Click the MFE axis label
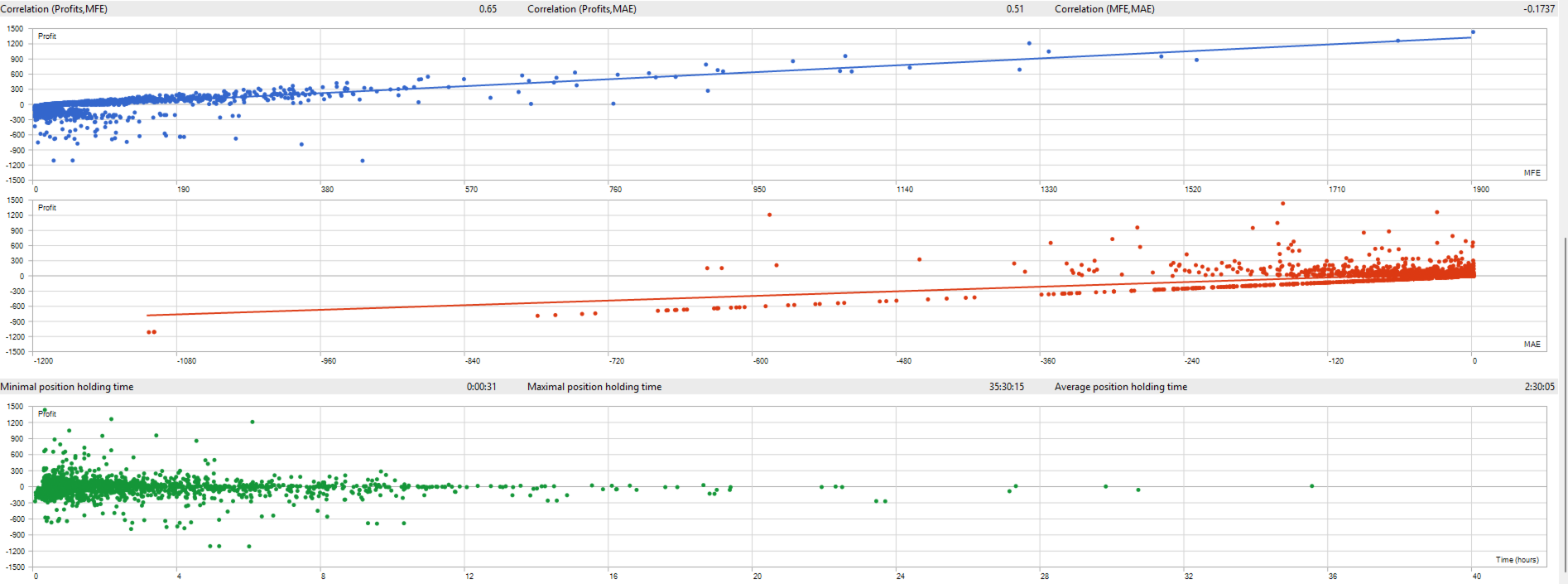1568x584 pixels. pos(1532,173)
